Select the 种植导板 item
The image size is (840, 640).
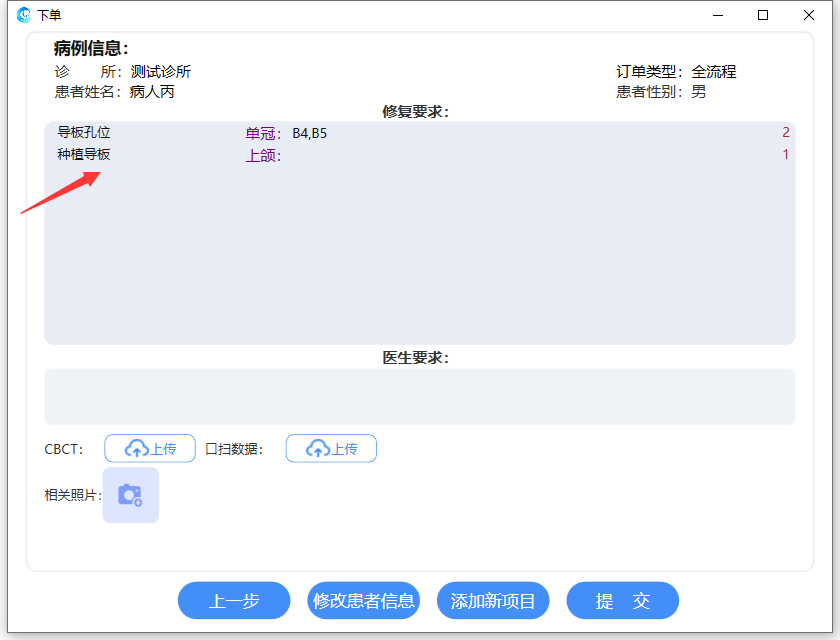(84, 155)
